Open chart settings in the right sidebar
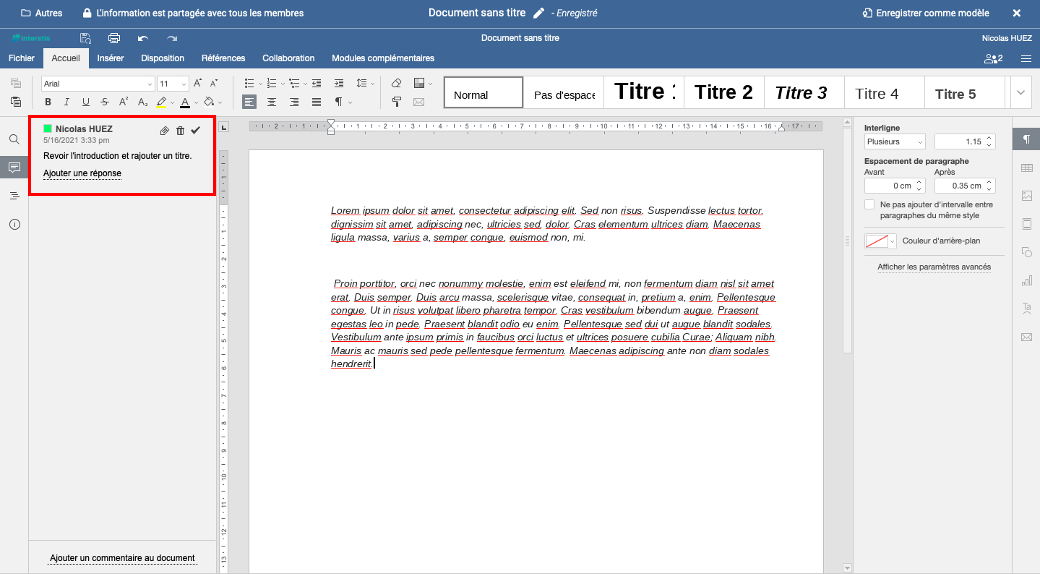1040x574 pixels. (x=1027, y=281)
